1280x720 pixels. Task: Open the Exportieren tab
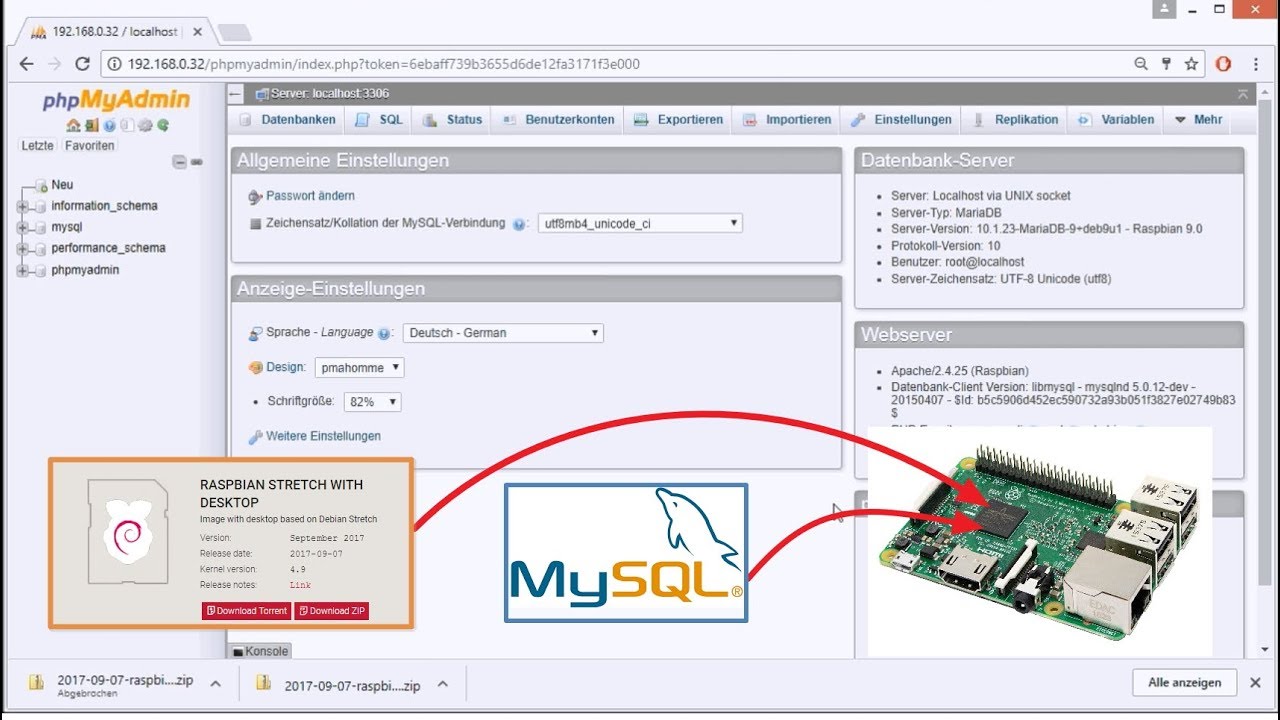[x=678, y=120]
